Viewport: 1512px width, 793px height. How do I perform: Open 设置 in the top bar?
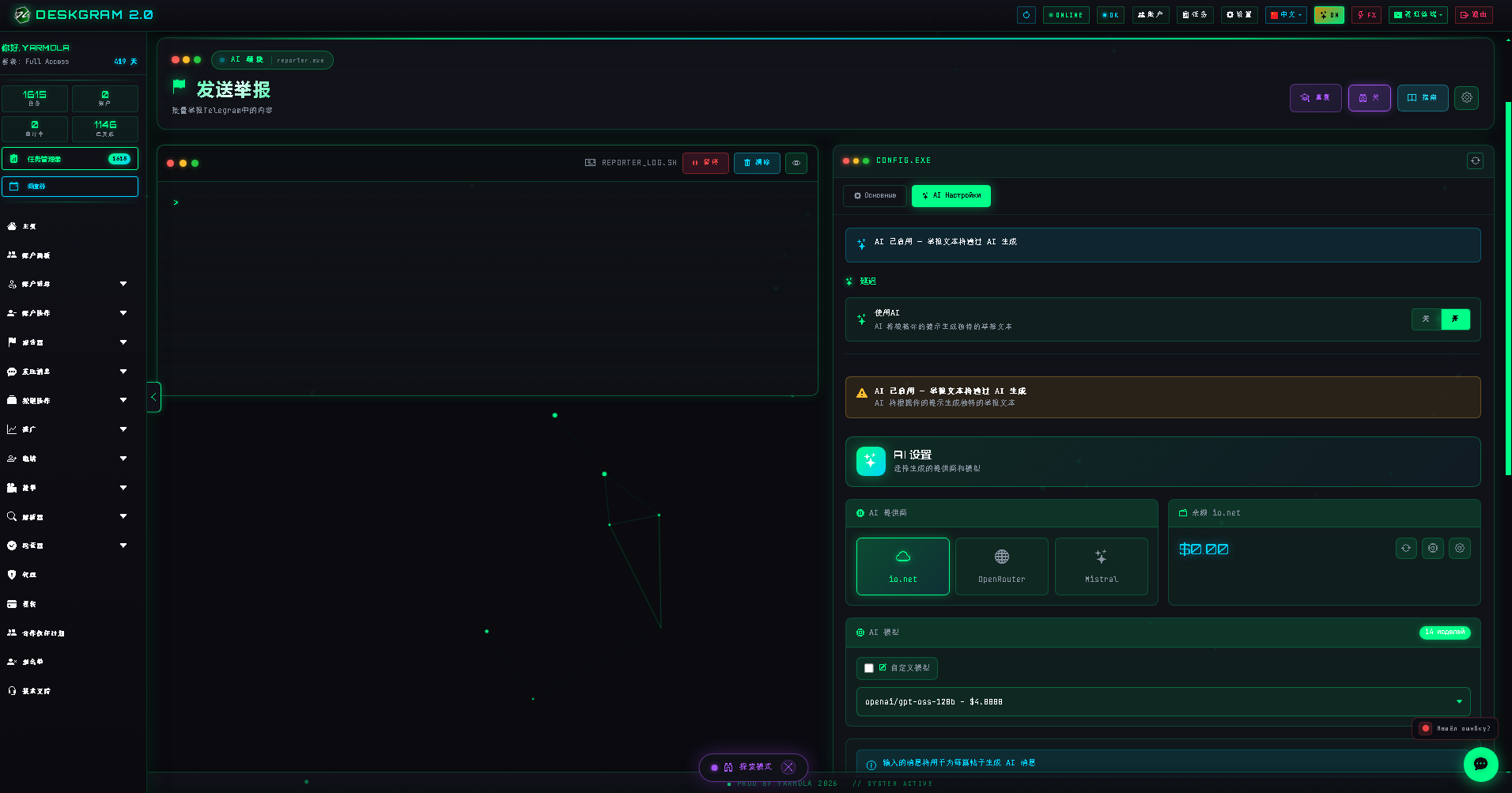[1239, 15]
